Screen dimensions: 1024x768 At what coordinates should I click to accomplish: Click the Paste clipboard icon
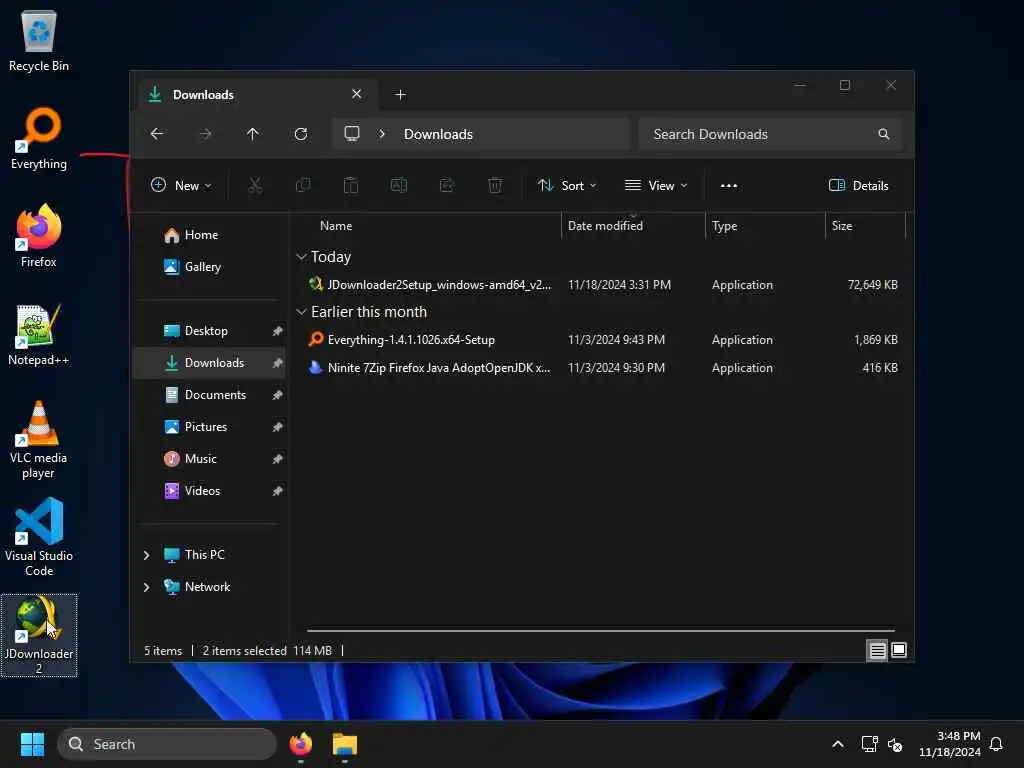[x=351, y=185]
